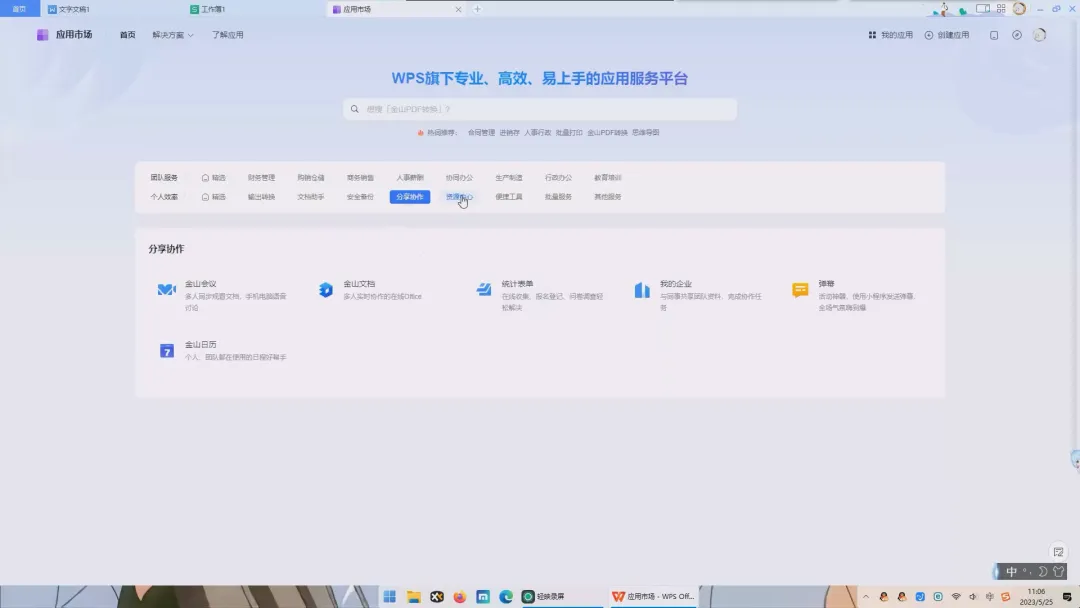Go to the 首页 nav item
Image resolution: width=1080 pixels, height=608 pixels.
tap(127, 35)
